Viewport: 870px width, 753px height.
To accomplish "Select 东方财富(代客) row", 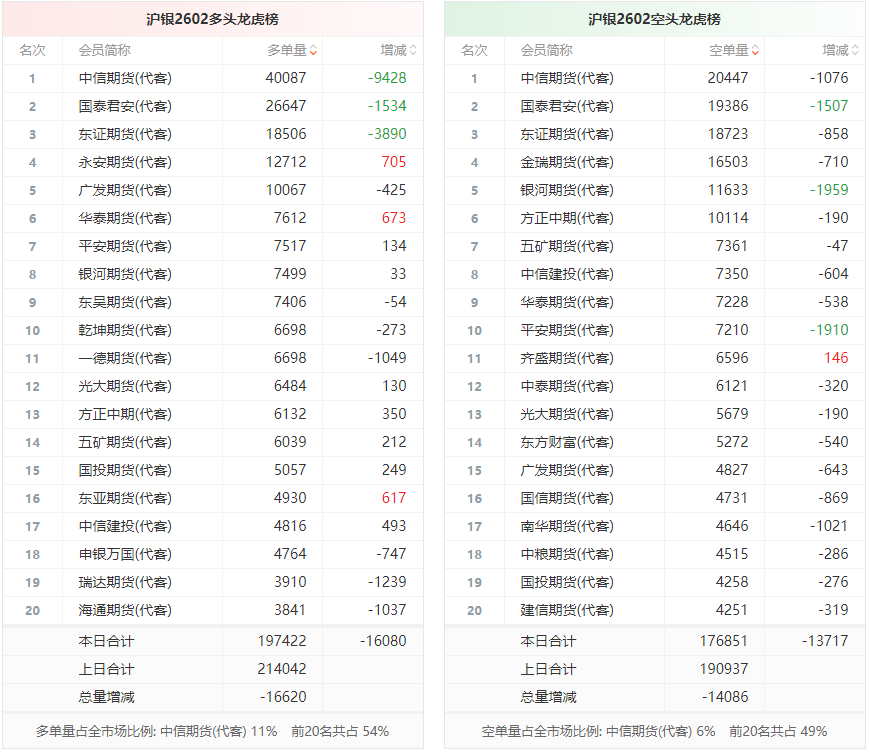I will tap(654, 442).
